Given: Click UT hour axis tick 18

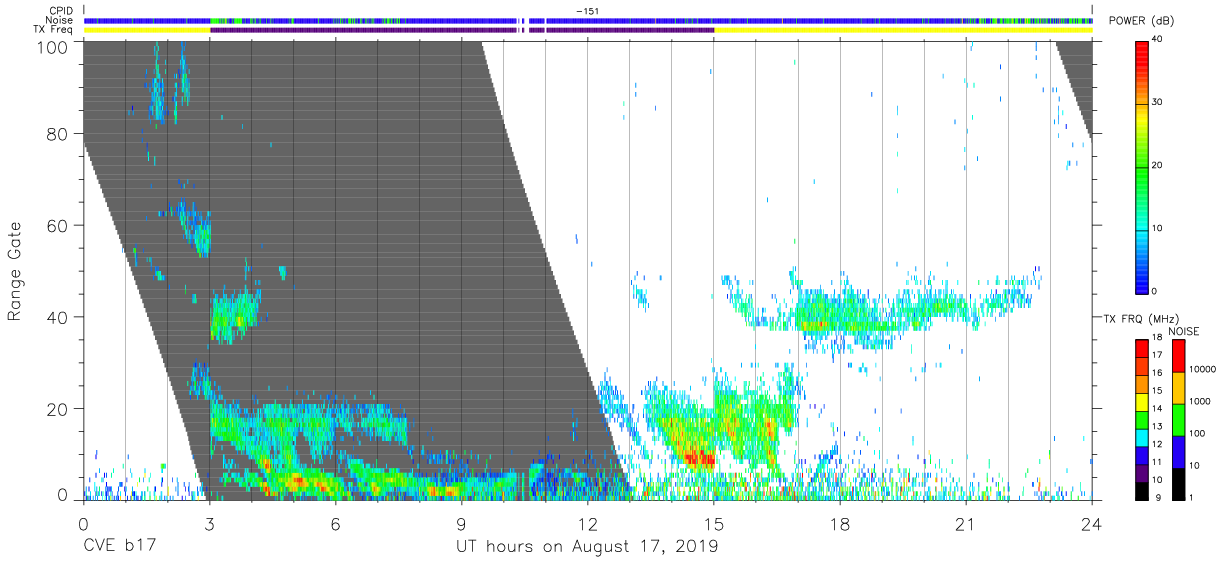Looking at the screenshot, I should 840,523.
